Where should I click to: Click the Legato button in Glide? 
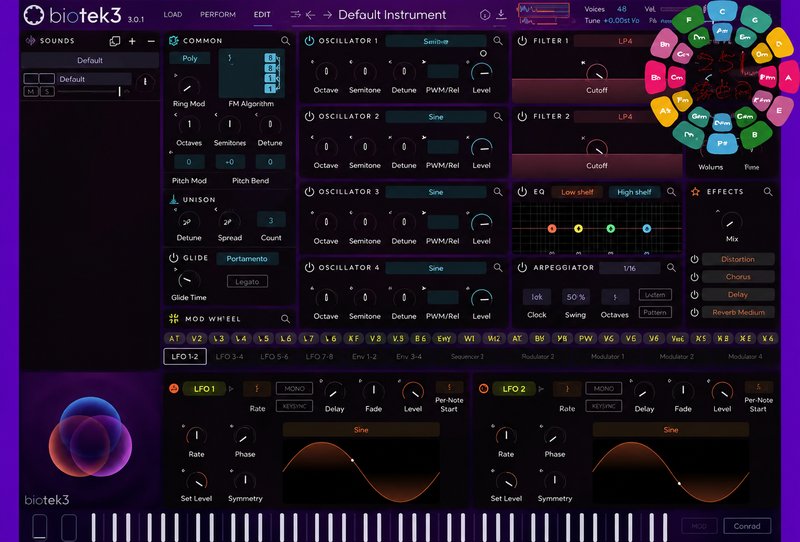pyautogui.click(x=247, y=281)
